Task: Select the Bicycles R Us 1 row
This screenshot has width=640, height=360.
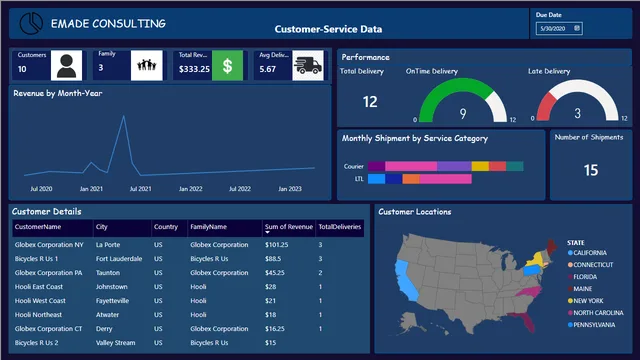Action: (188, 259)
